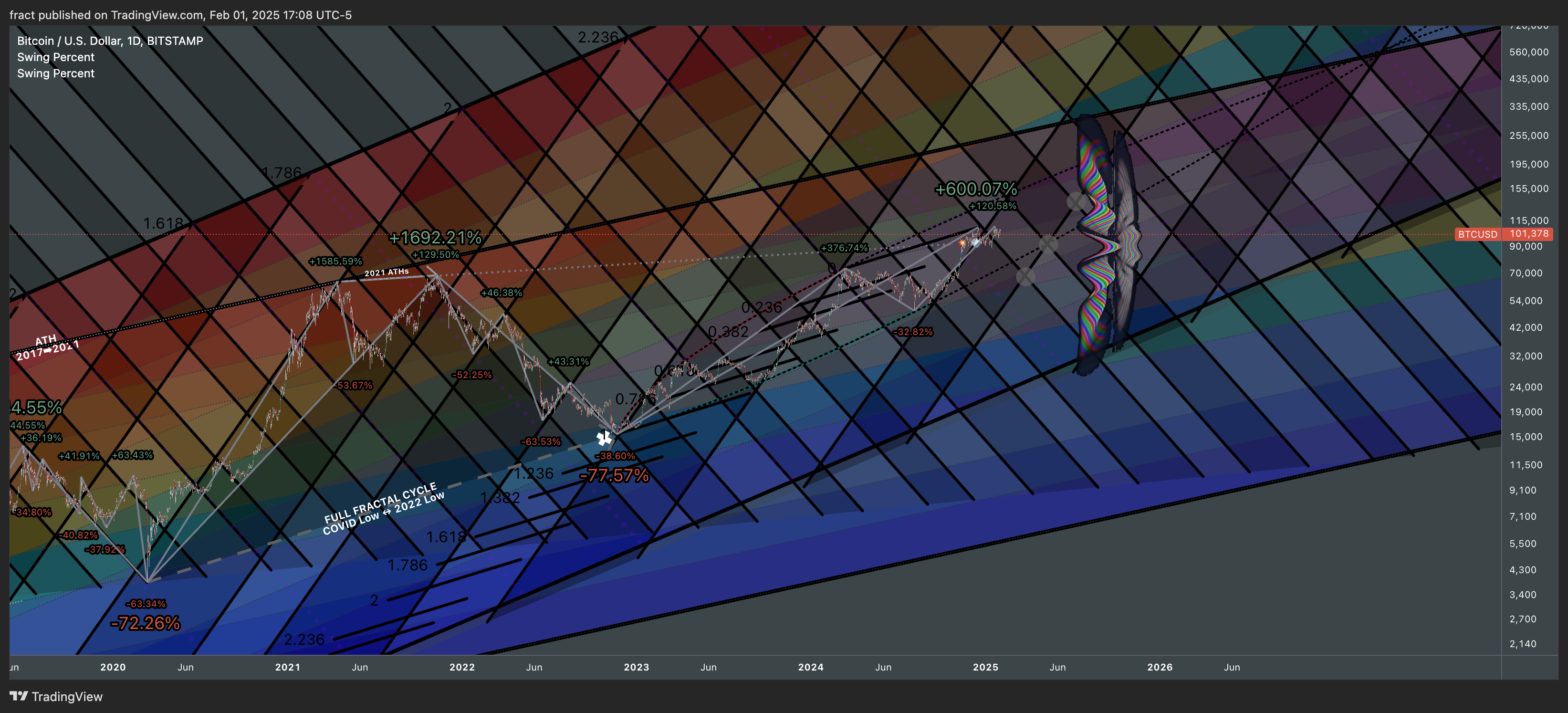Select the -53.67% swing label

click(x=353, y=386)
